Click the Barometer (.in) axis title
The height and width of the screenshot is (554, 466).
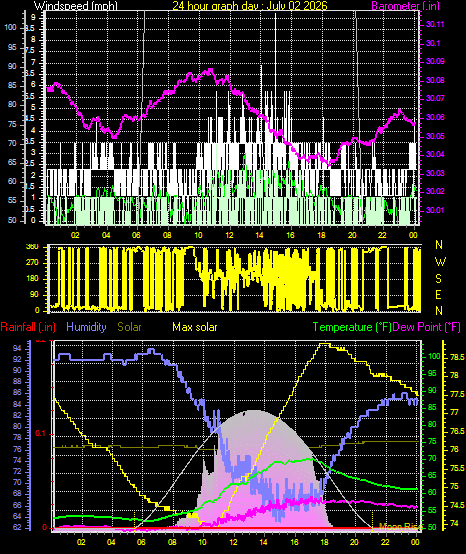coord(406,6)
